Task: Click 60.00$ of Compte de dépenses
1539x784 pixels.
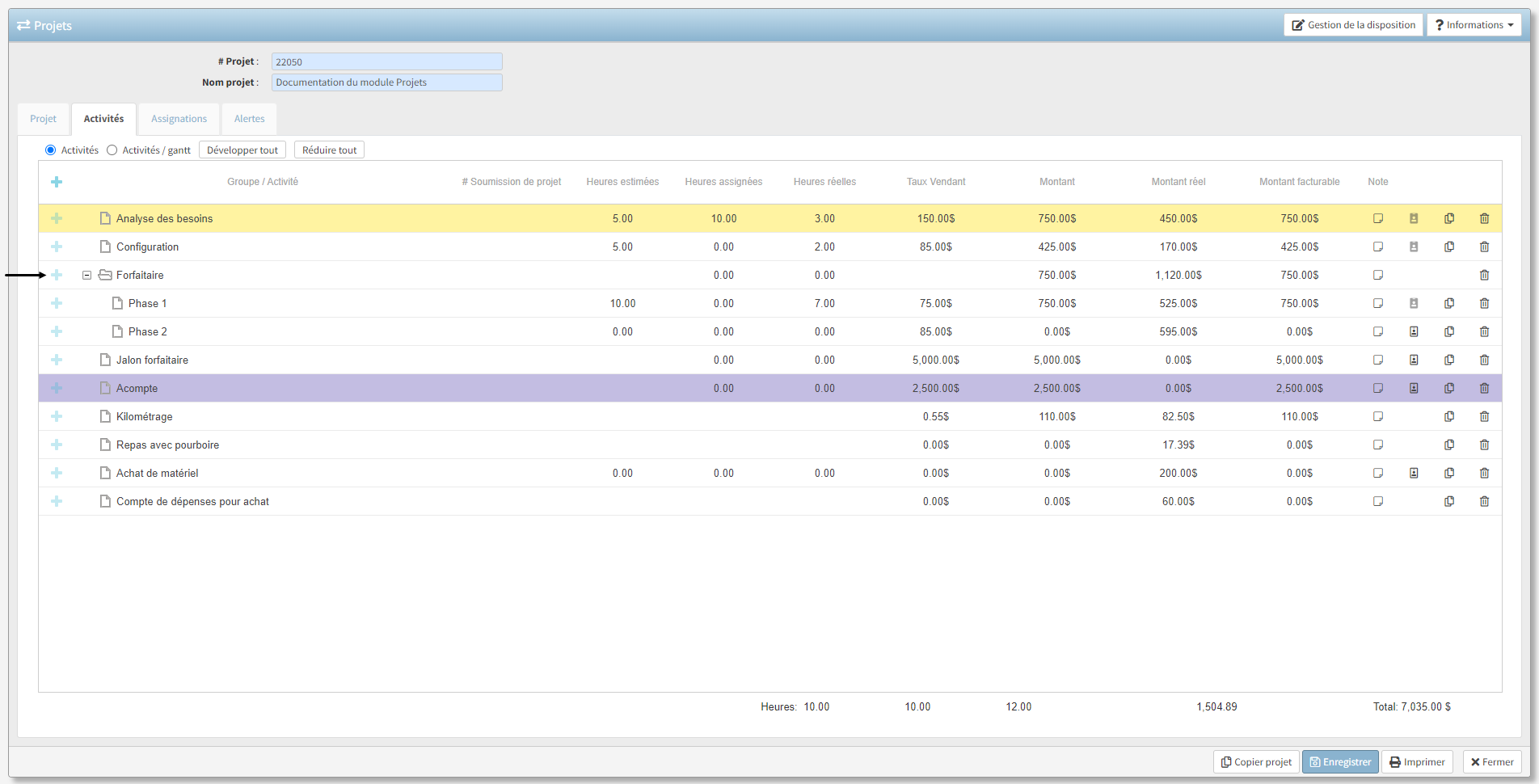Action: (x=1178, y=501)
